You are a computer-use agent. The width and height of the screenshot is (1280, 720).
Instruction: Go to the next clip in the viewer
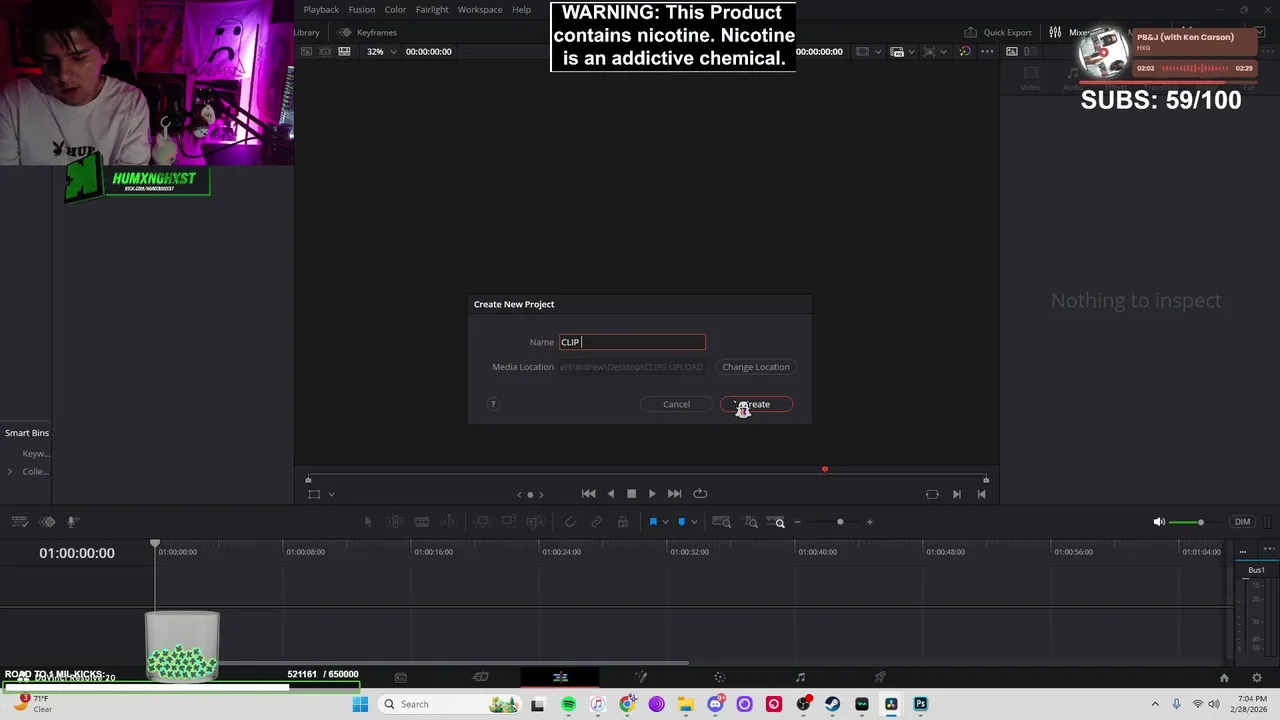coord(957,494)
